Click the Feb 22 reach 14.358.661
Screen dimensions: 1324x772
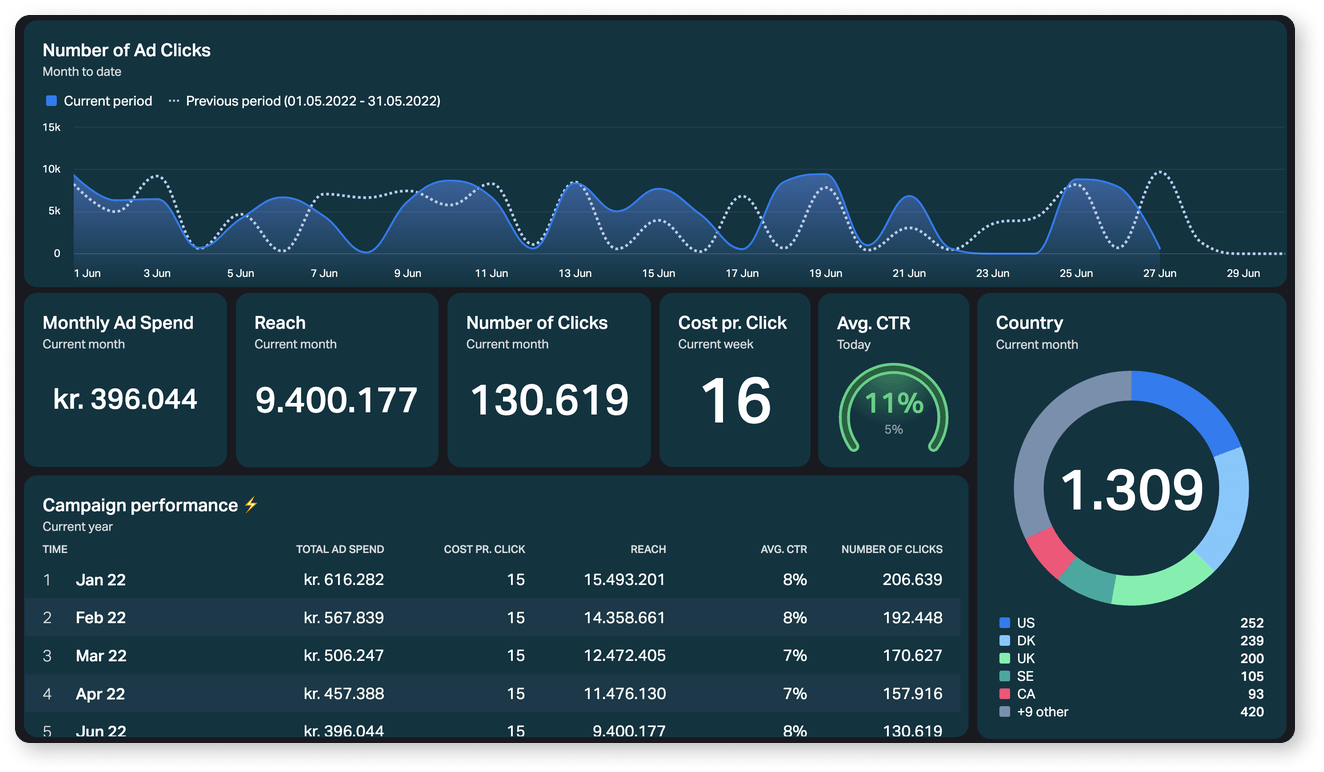tap(625, 618)
